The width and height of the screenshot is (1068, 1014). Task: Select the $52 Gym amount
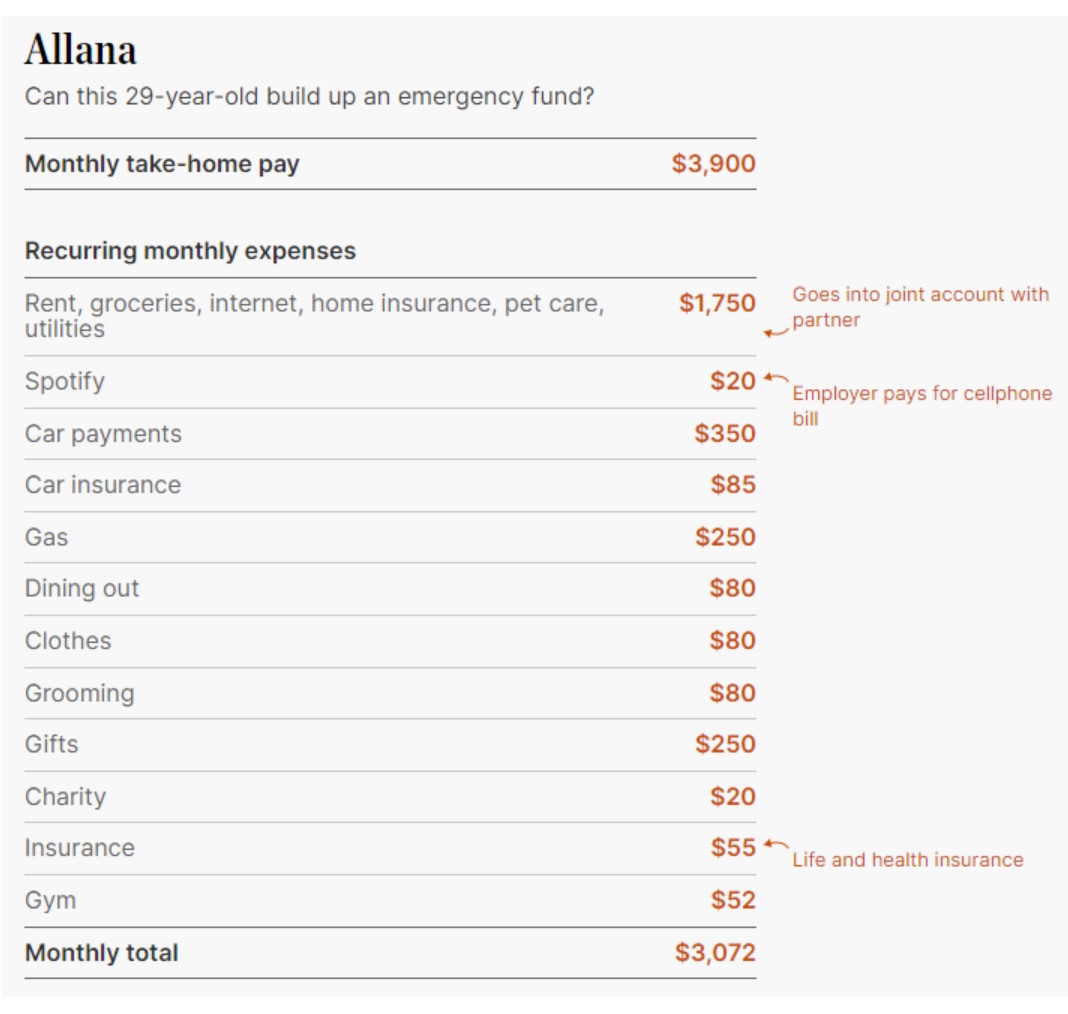[x=733, y=900]
